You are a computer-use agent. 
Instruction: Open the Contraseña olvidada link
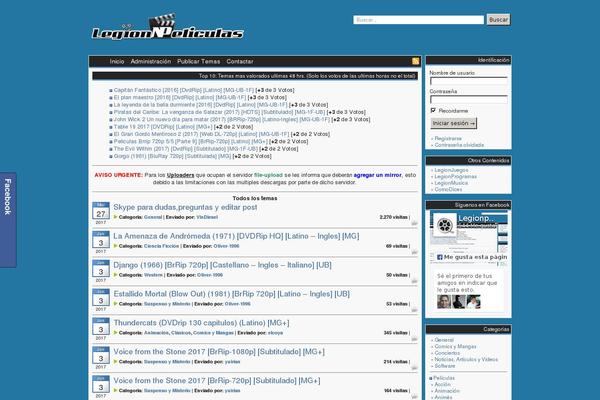click(459, 145)
